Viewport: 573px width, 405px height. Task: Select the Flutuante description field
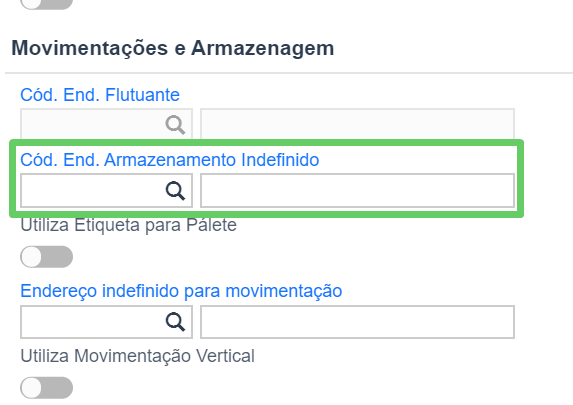(x=357, y=125)
